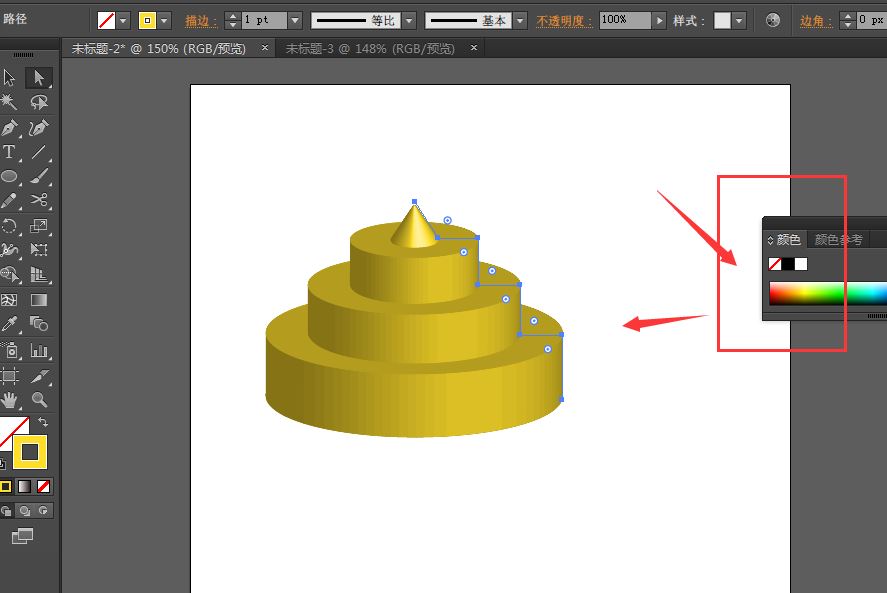The height and width of the screenshot is (593, 887).
Task: Select the Ellipse tool
Action: point(9,176)
